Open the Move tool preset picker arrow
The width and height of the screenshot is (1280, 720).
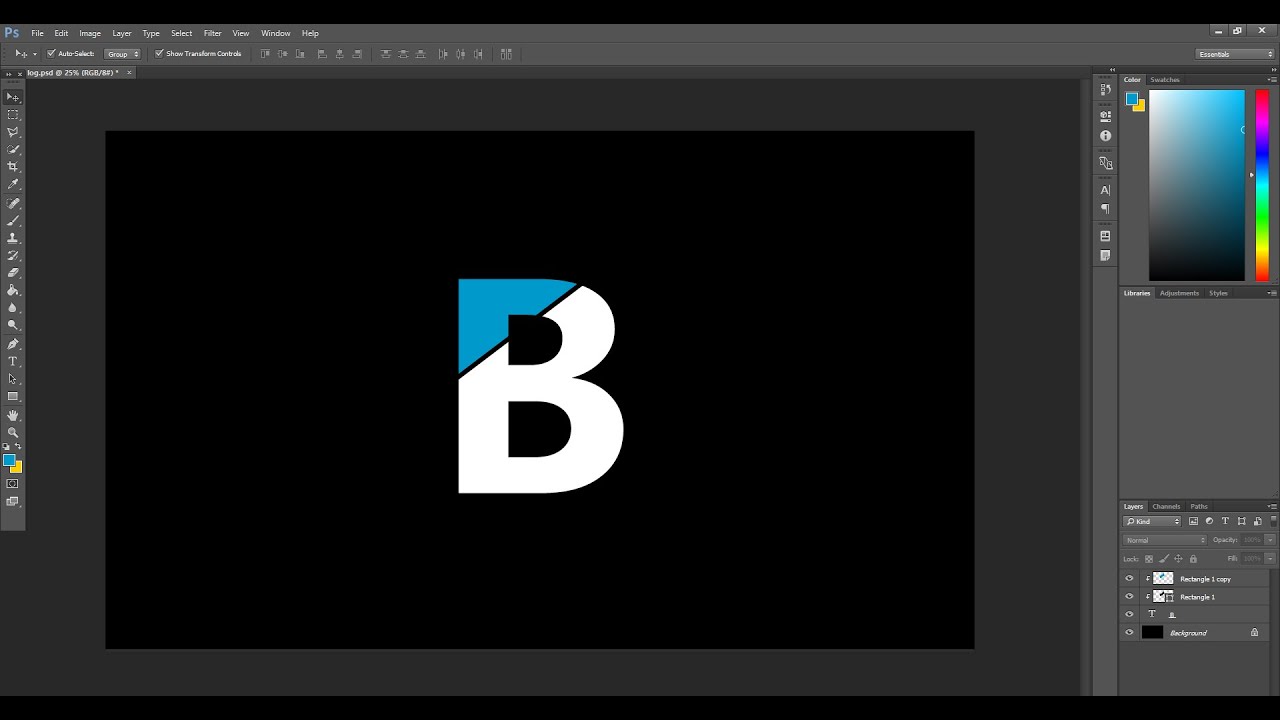click(x=35, y=54)
